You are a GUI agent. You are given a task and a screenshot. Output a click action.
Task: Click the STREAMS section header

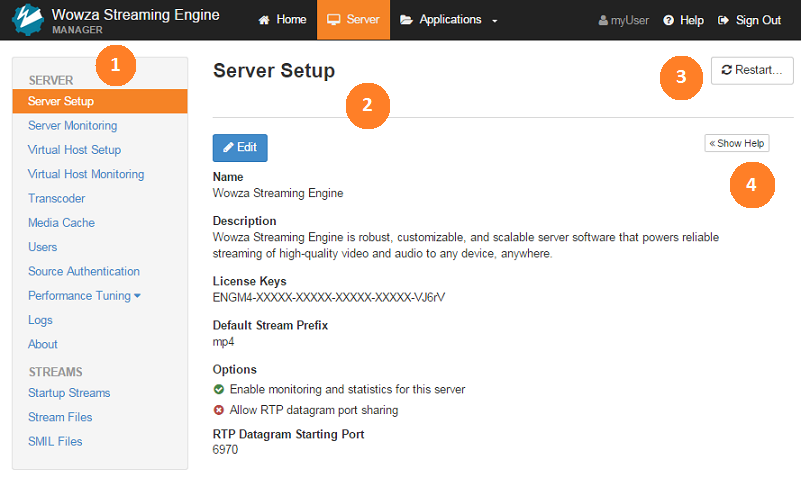point(56,372)
